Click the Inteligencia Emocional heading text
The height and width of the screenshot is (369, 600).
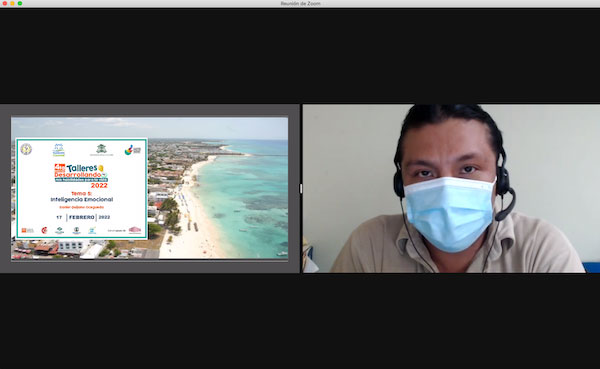click(x=82, y=199)
